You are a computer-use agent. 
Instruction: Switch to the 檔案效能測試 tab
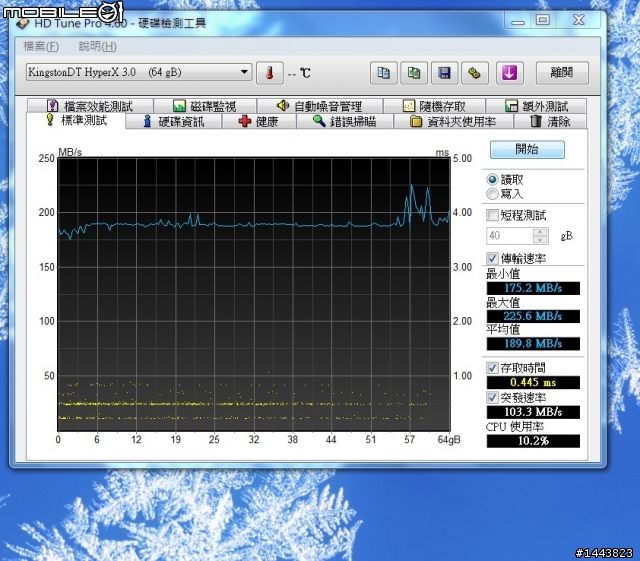point(90,106)
